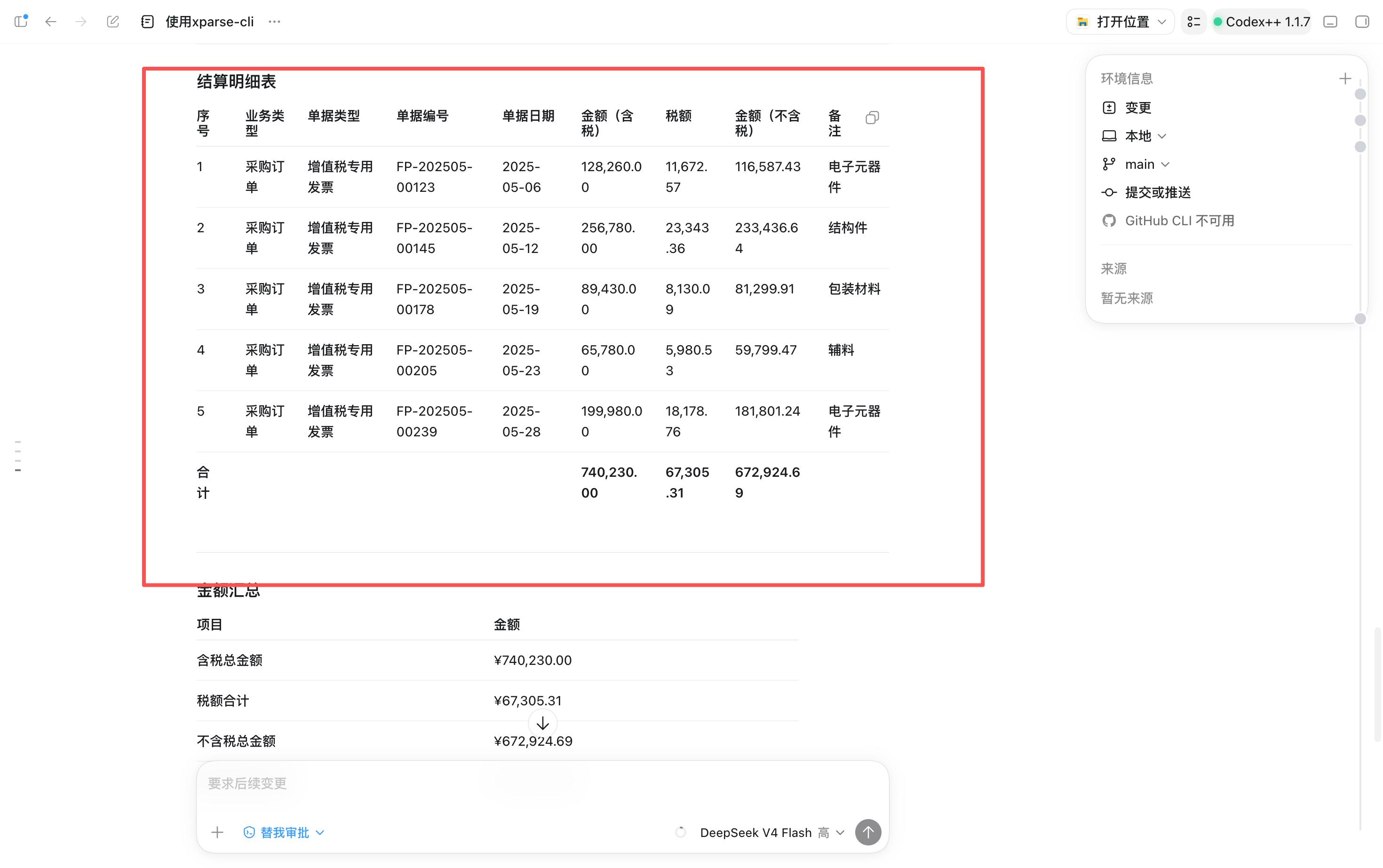Toggle the left sidebar panel icon
1383x868 pixels.
coord(21,21)
